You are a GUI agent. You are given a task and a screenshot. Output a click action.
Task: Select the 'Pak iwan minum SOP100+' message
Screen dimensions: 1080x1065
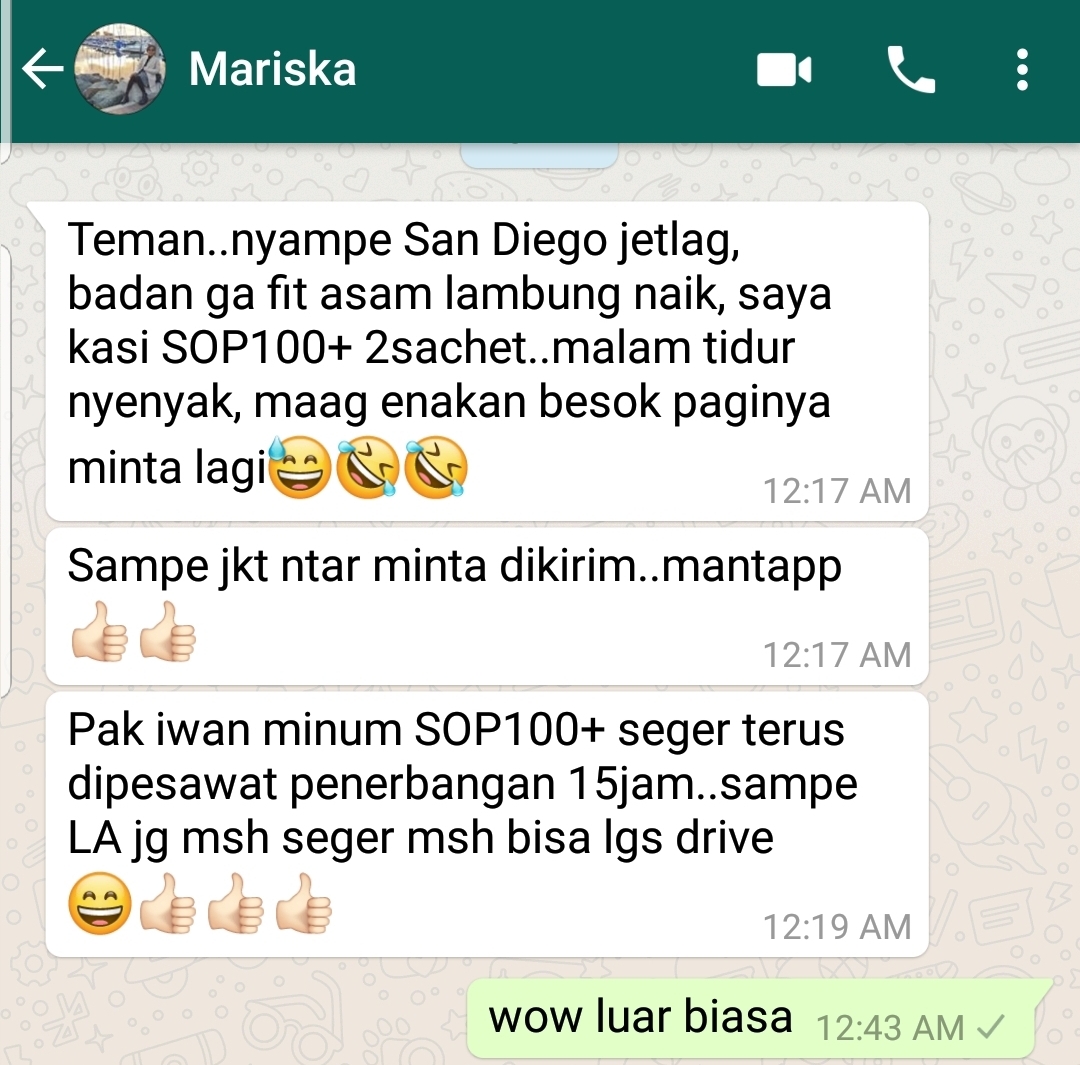(x=487, y=825)
